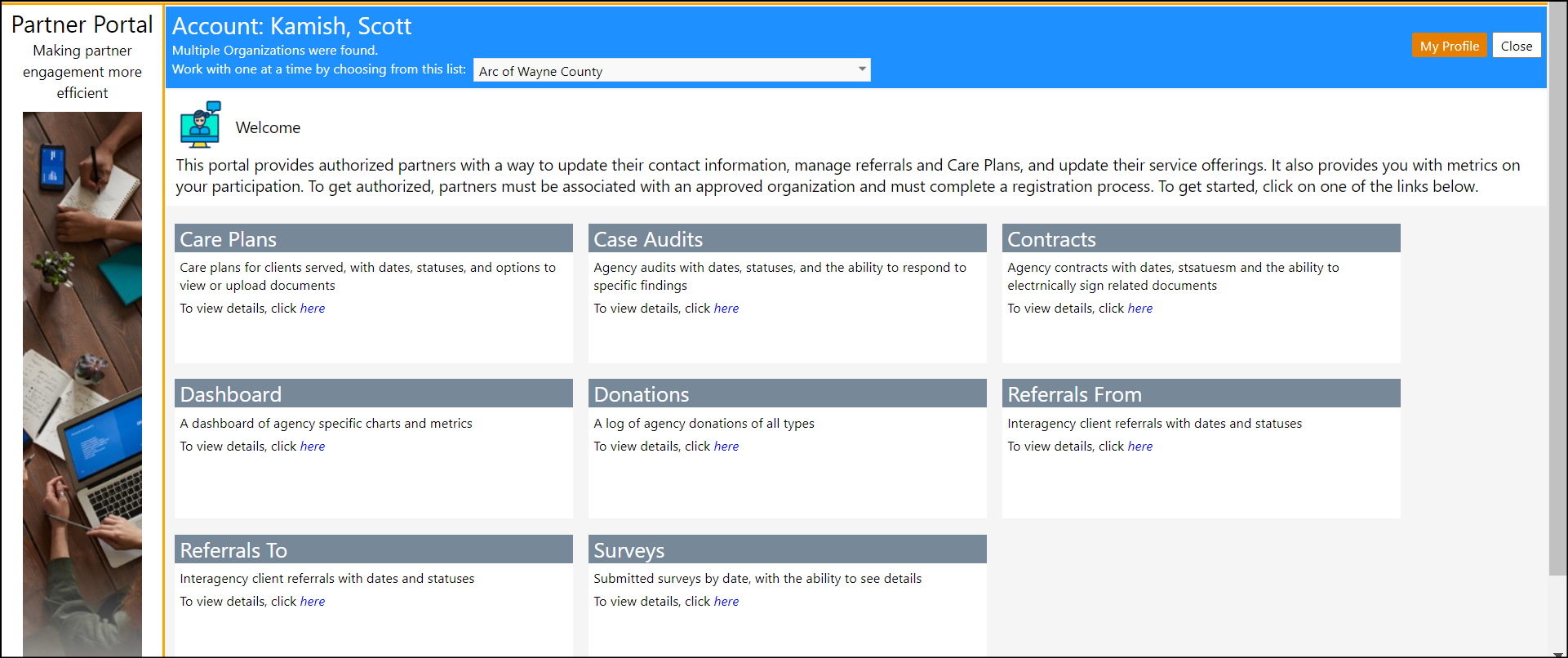Viewport: 1568px width, 658px height.
Task: Click the Donations card header
Action: 788,393
